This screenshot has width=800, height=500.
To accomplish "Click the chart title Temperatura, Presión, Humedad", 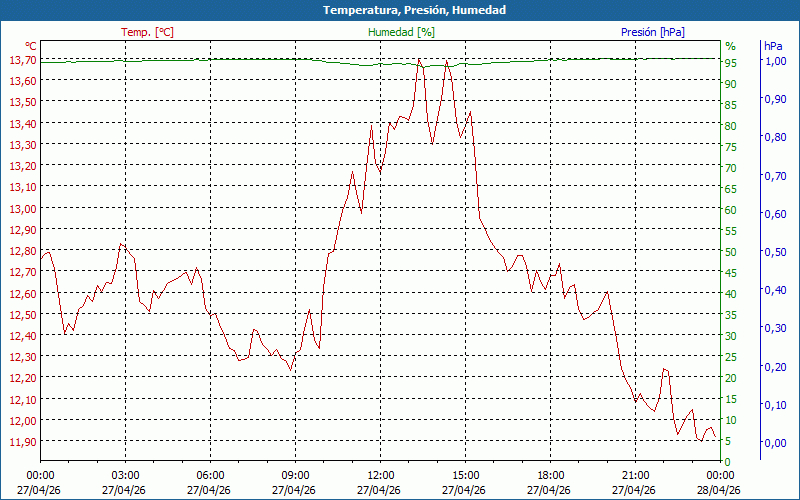I will click(x=400, y=10).
